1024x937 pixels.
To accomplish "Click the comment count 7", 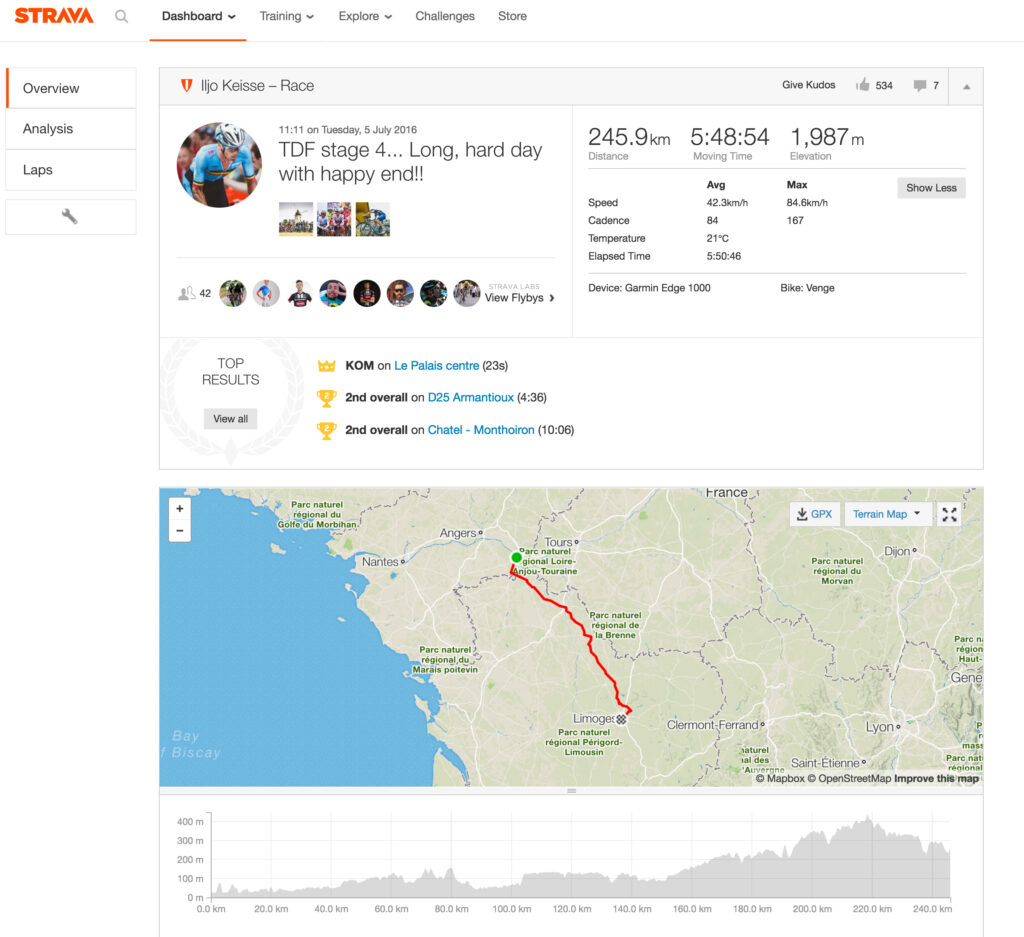I will click(936, 86).
